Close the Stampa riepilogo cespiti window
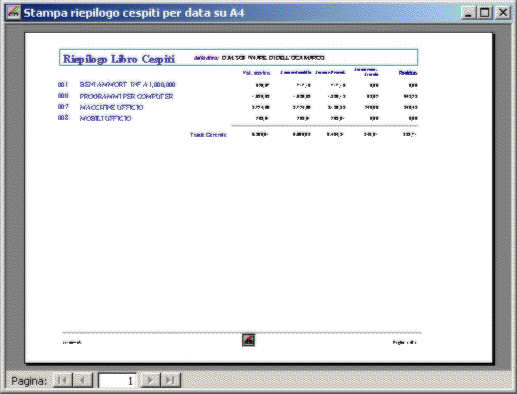The width and height of the screenshot is (517, 394). click(x=502, y=13)
